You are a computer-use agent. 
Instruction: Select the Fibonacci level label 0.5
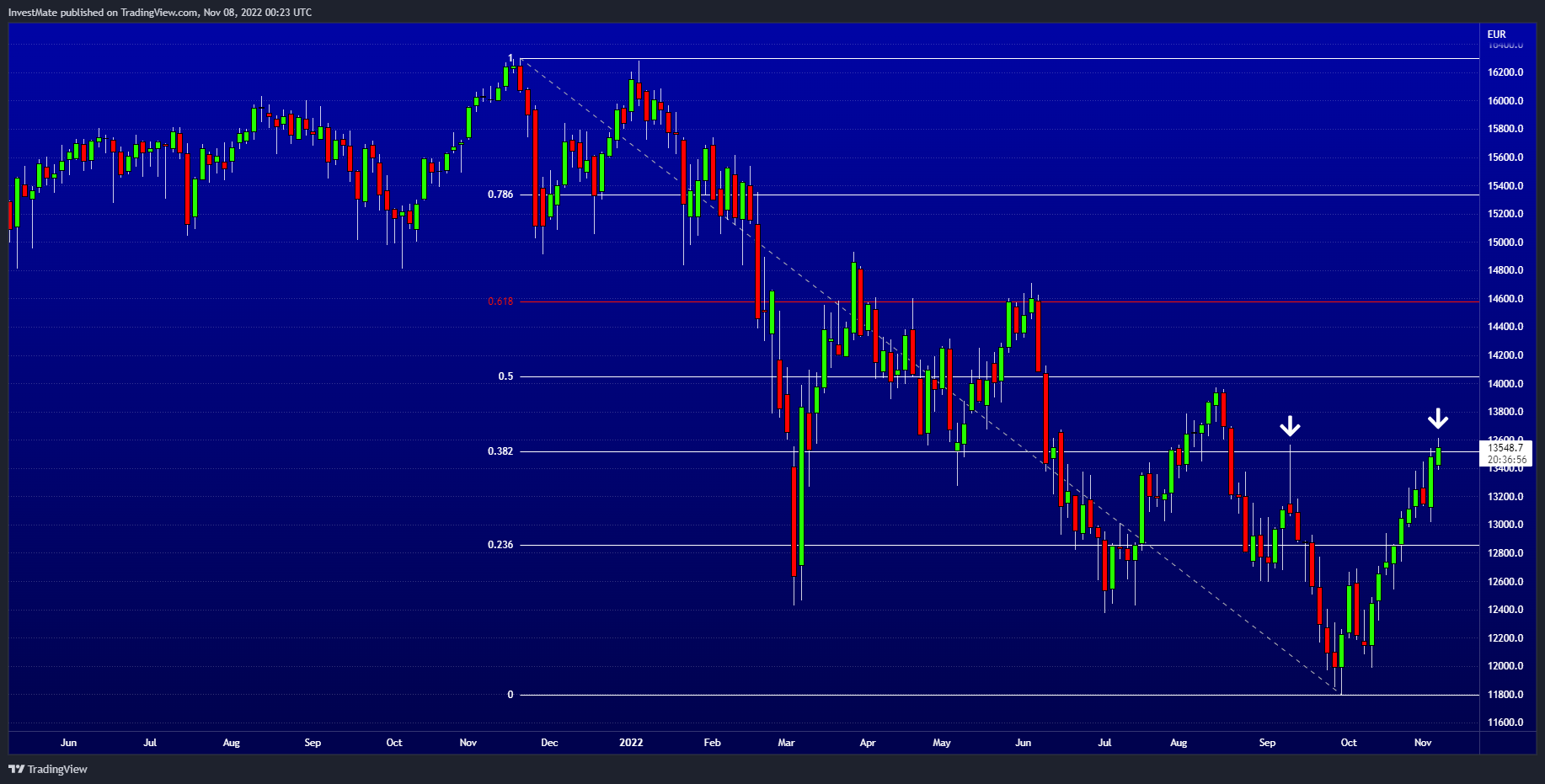505,376
